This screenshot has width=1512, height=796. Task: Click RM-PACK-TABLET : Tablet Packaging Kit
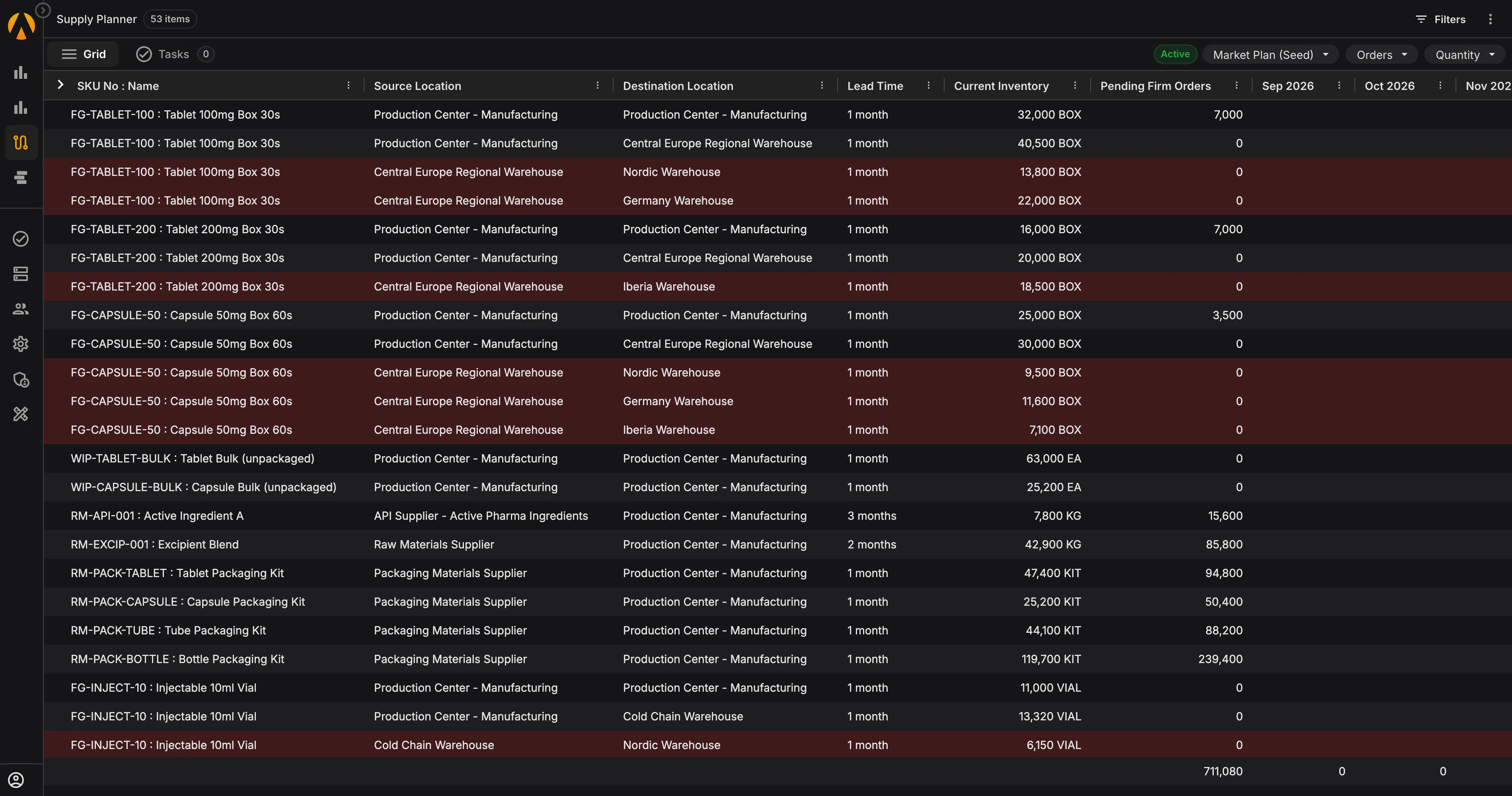(x=177, y=573)
